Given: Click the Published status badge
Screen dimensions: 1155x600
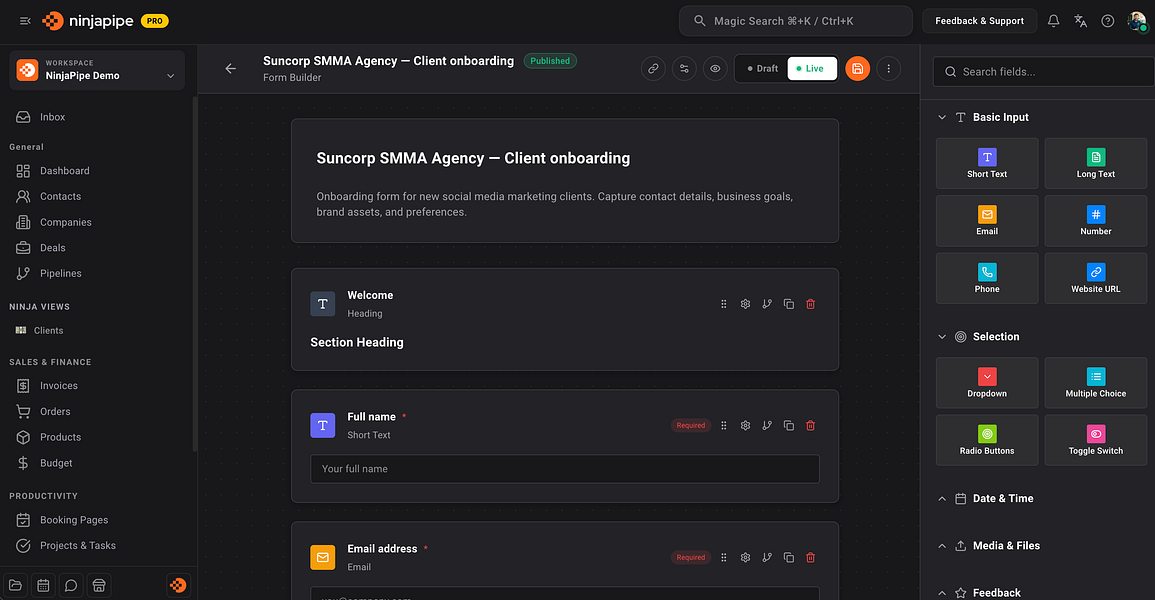Looking at the screenshot, I should click(550, 61).
